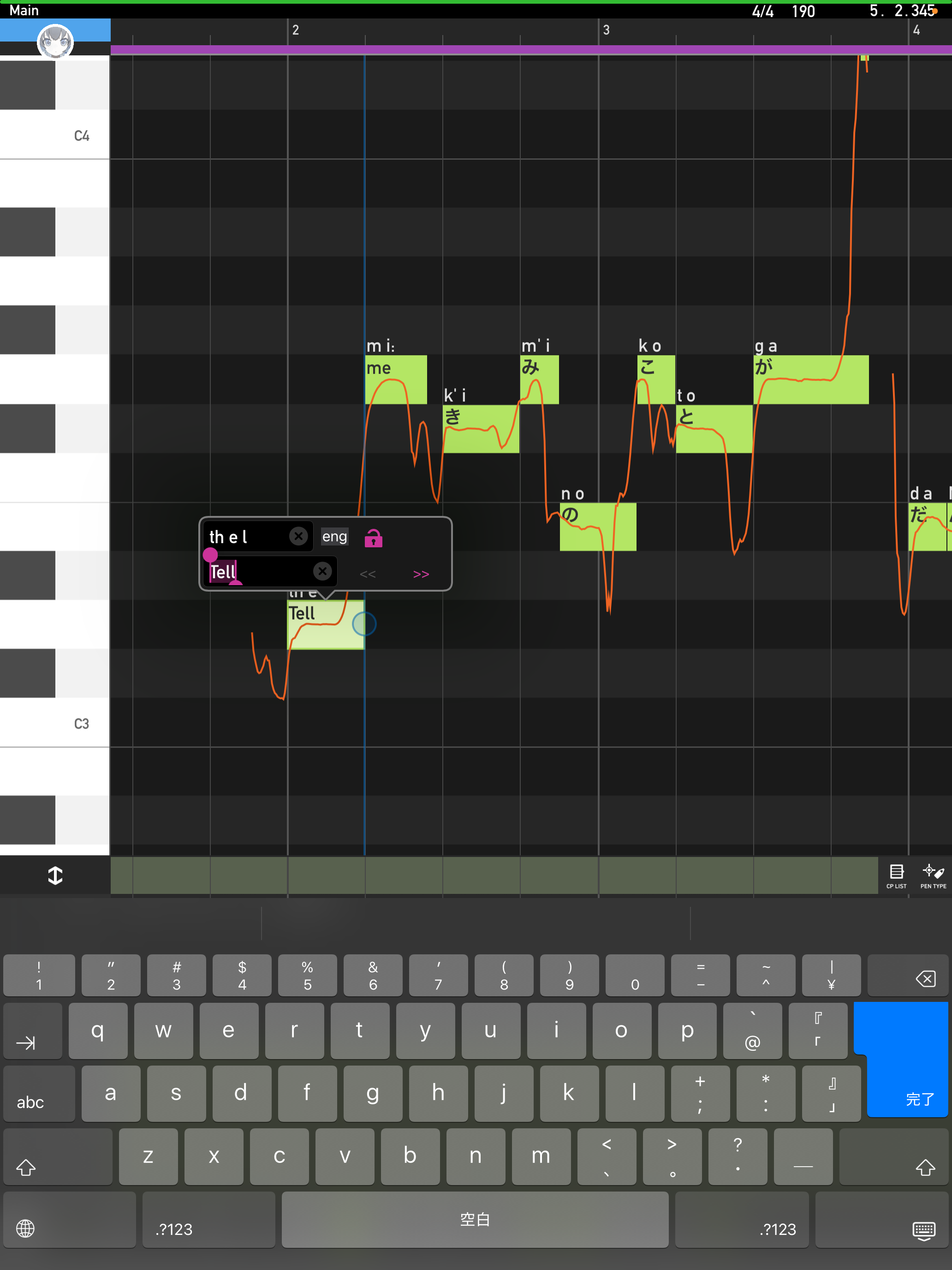Clear the phoneme field 'th e l'

pyautogui.click(x=298, y=536)
